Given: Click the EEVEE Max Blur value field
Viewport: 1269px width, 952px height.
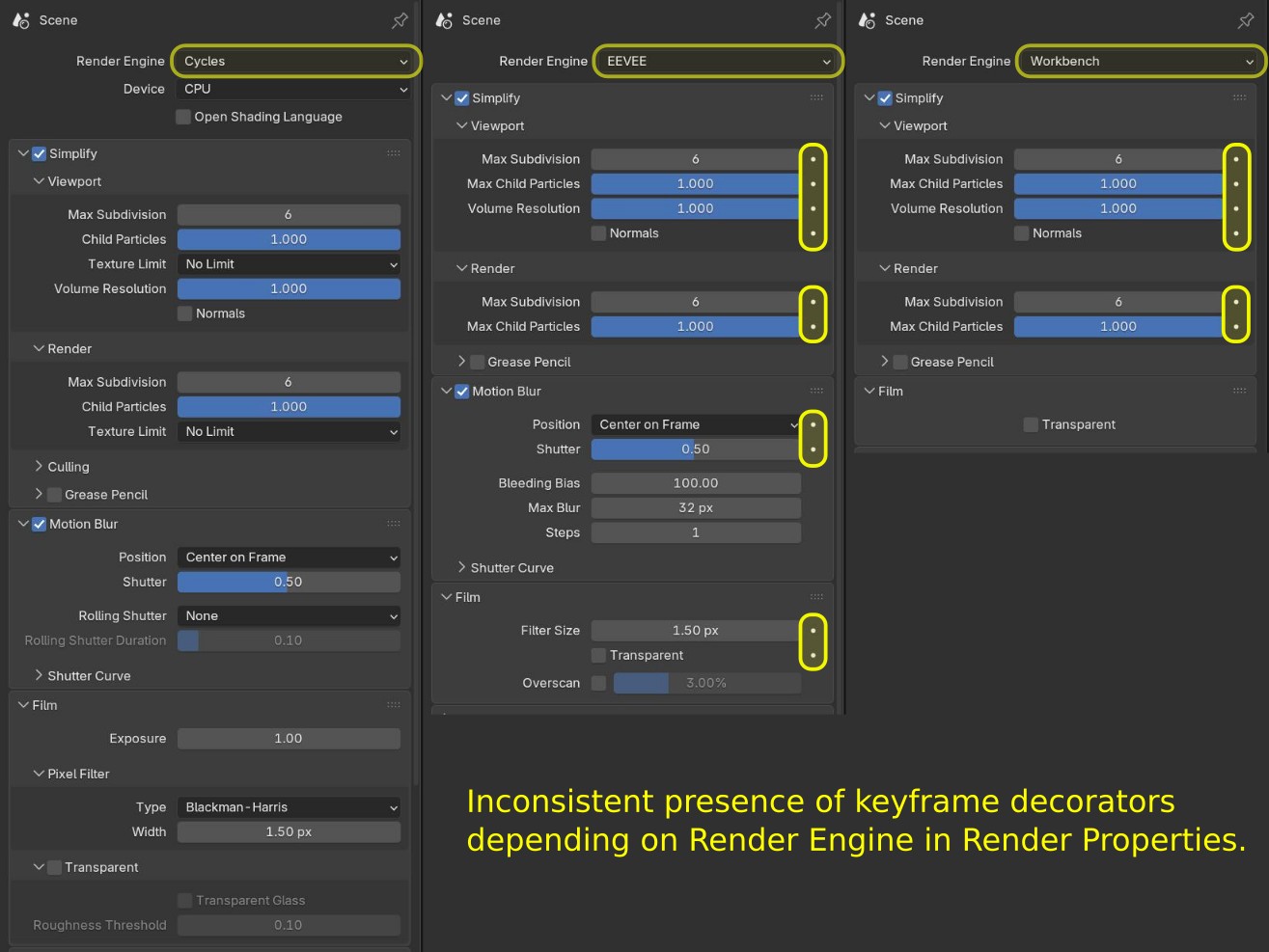Looking at the screenshot, I should coord(696,508).
